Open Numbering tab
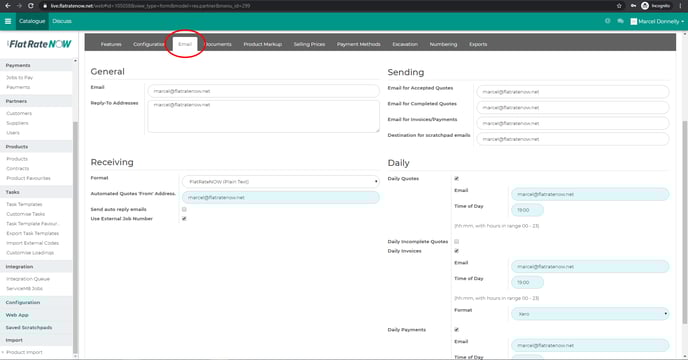The width and height of the screenshot is (688, 360). 443,44
